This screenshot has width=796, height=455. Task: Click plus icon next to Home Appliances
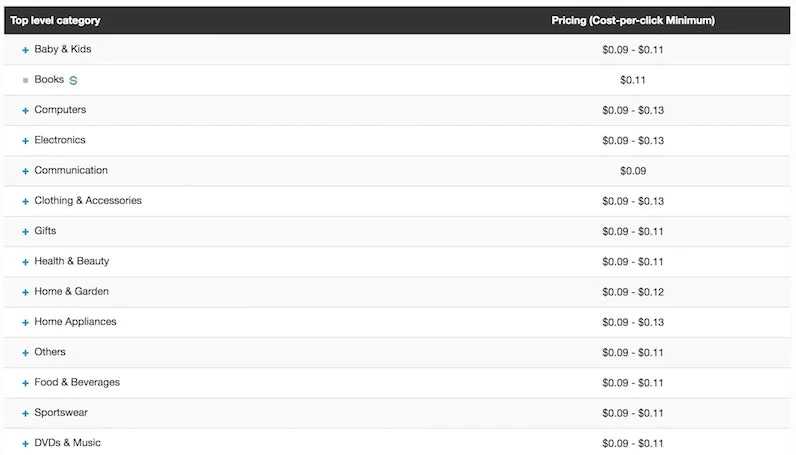pyautogui.click(x=25, y=323)
